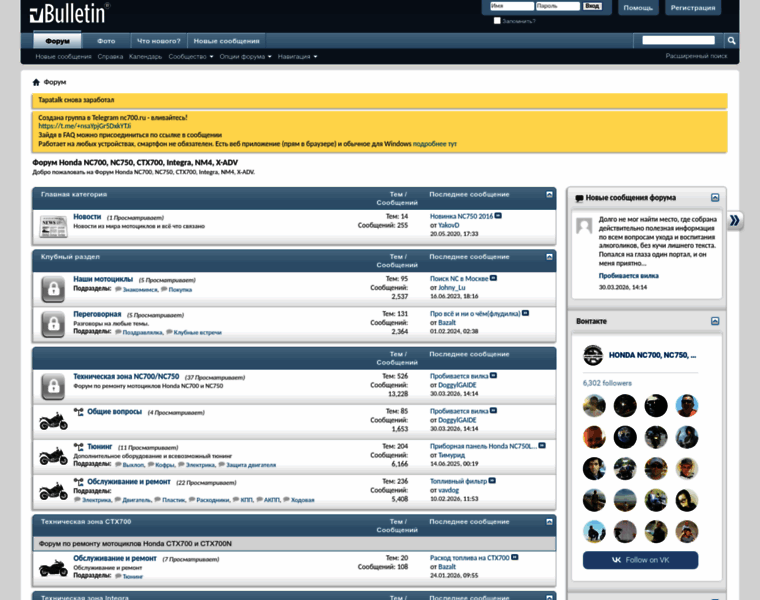Click the Имя username input field

pos(511,6)
